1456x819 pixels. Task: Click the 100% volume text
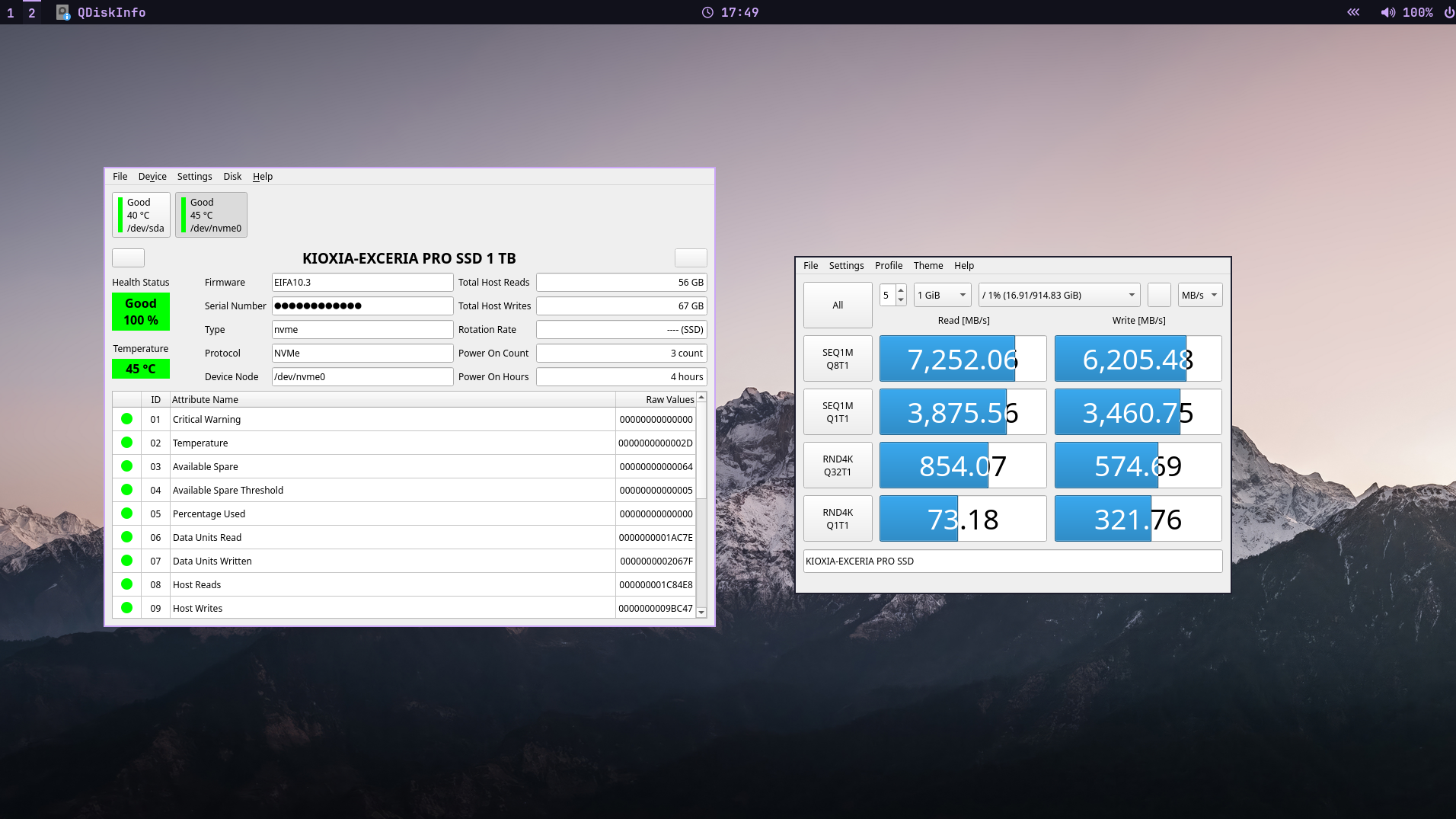coord(1418,12)
